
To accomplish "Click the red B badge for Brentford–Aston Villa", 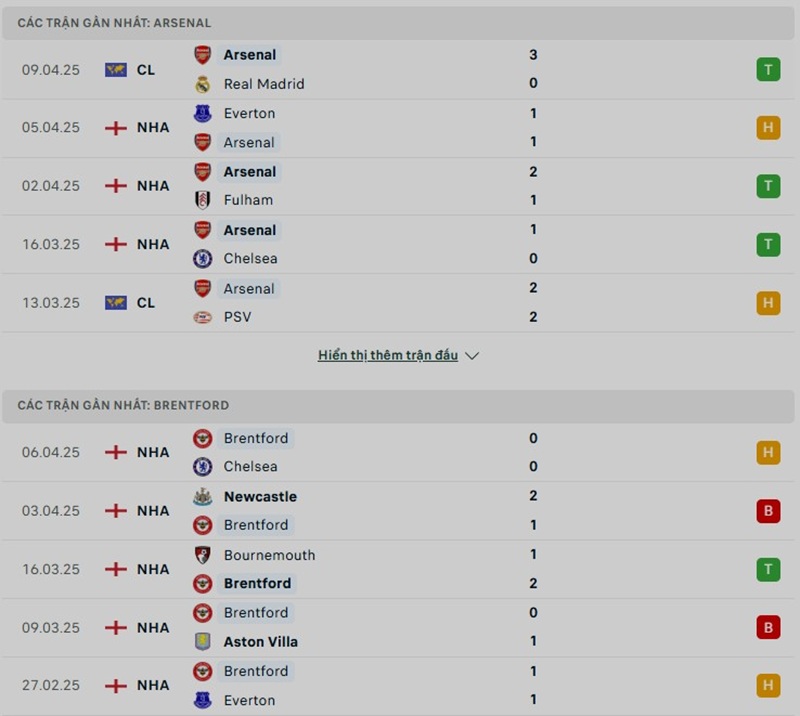I will (x=768, y=628).
